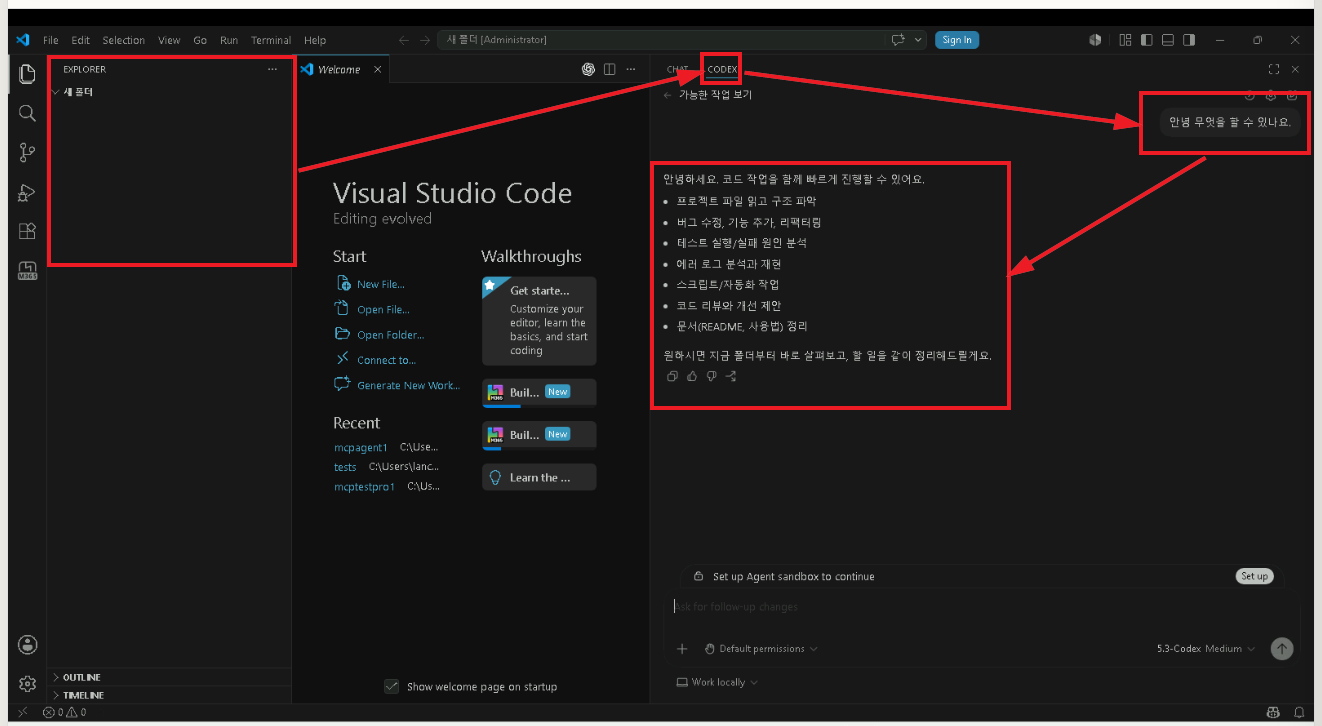This screenshot has height=726, width=1322.
Task: Open the chat dropdown arrow in title bar
Action: pyautogui.click(x=918, y=40)
